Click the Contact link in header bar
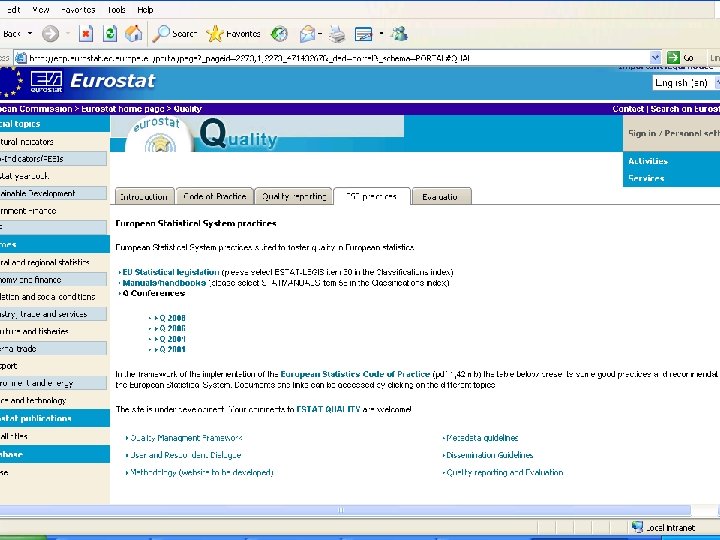 [x=628, y=109]
